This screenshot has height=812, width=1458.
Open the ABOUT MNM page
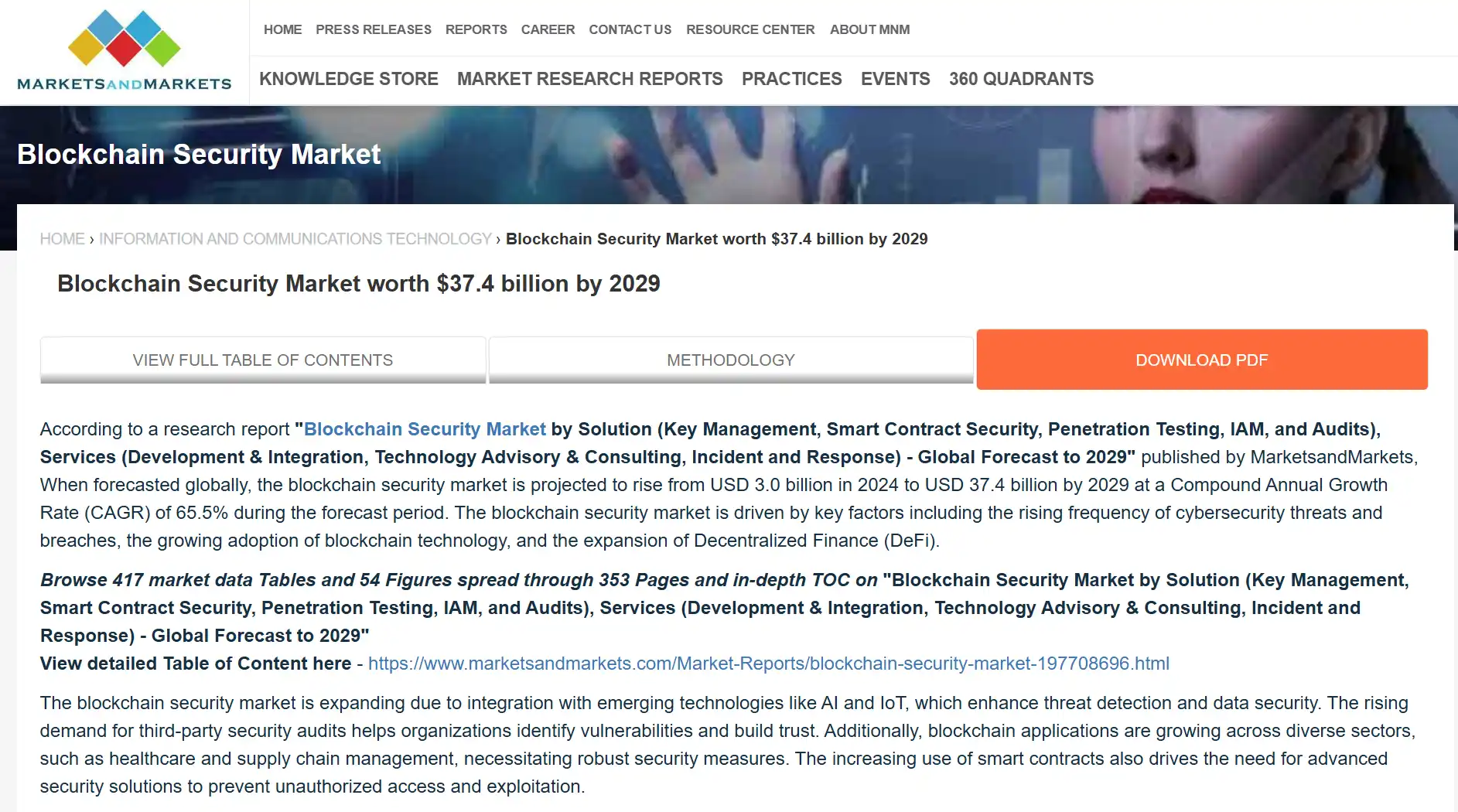(x=869, y=29)
